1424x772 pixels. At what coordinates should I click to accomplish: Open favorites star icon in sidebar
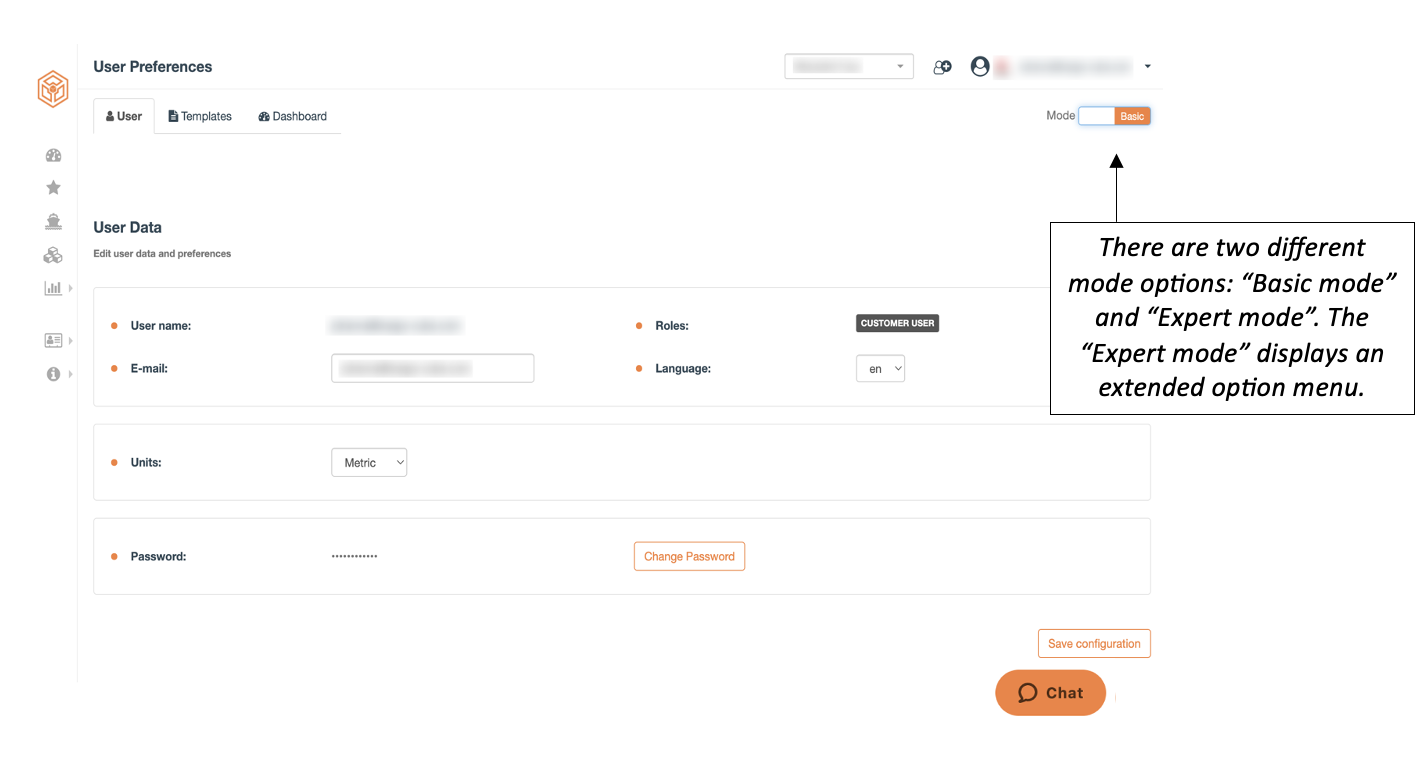click(x=54, y=188)
